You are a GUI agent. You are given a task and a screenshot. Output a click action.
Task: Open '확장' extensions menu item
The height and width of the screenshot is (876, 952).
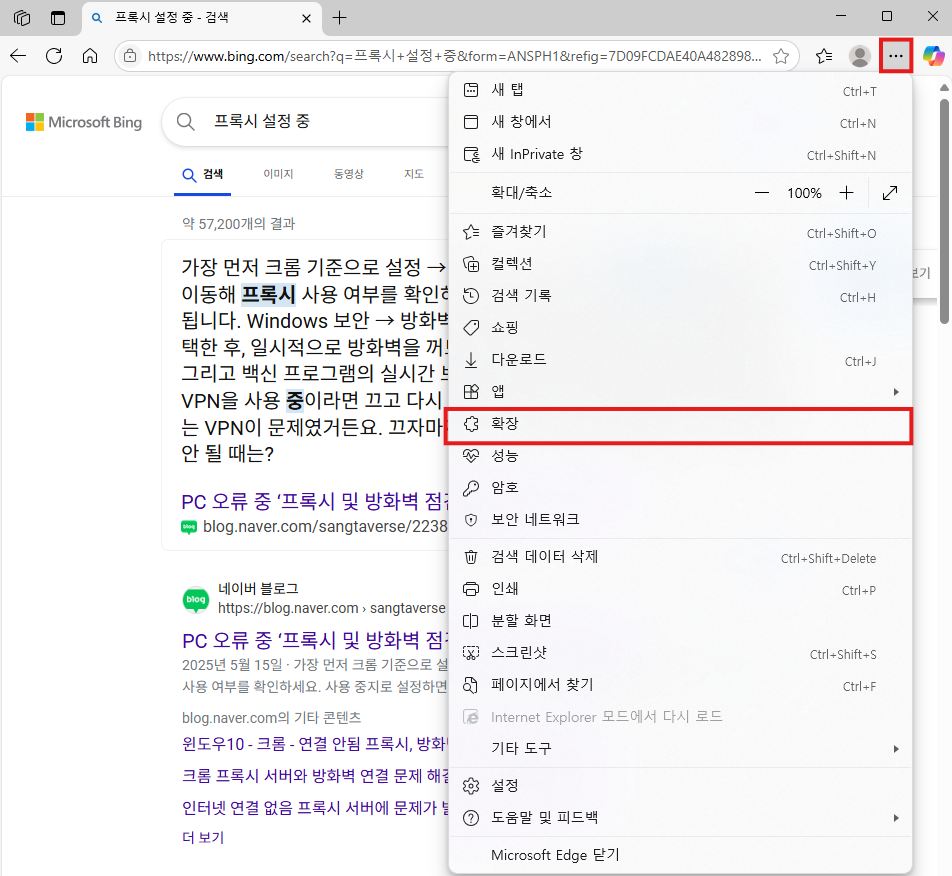680,424
